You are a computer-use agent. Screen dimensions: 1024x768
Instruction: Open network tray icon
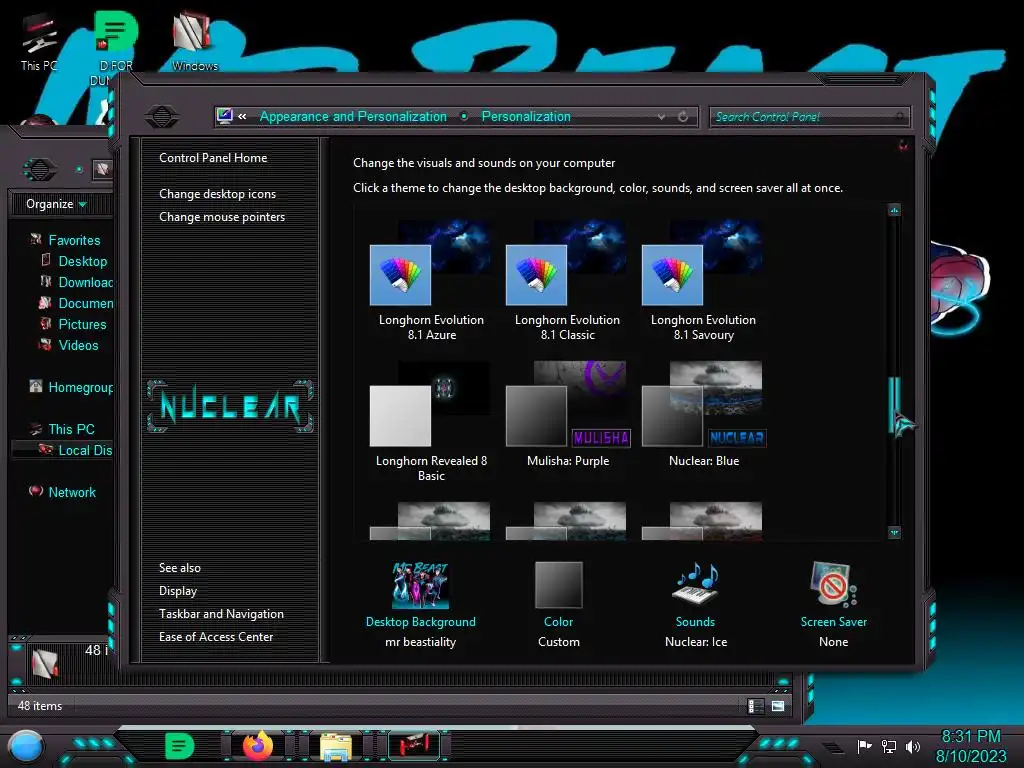(889, 746)
